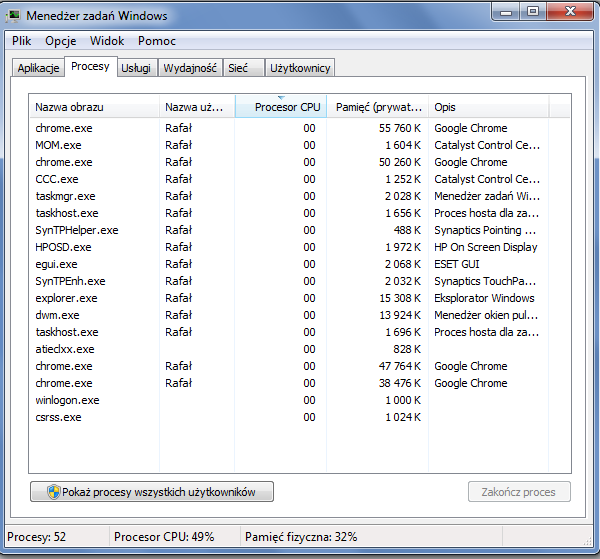This screenshot has height=559, width=600.
Task: Sort by Procesor CPU column header
Action: coord(281,107)
